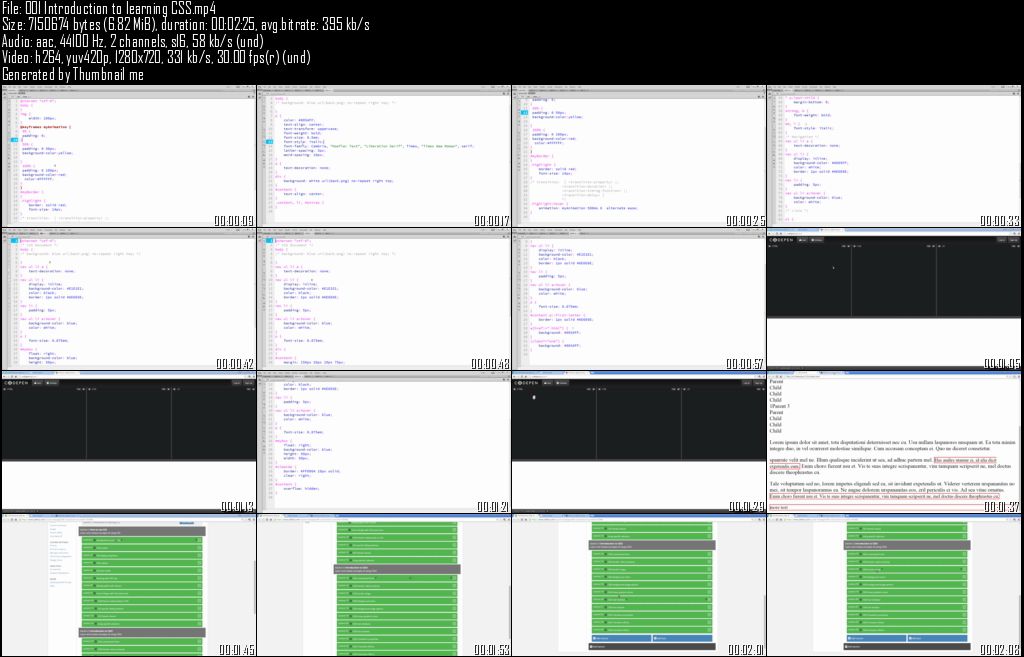Pick the code thumbnail stamped 00:00:57
Viewport: 1024px width, 657px height.
tap(639, 299)
